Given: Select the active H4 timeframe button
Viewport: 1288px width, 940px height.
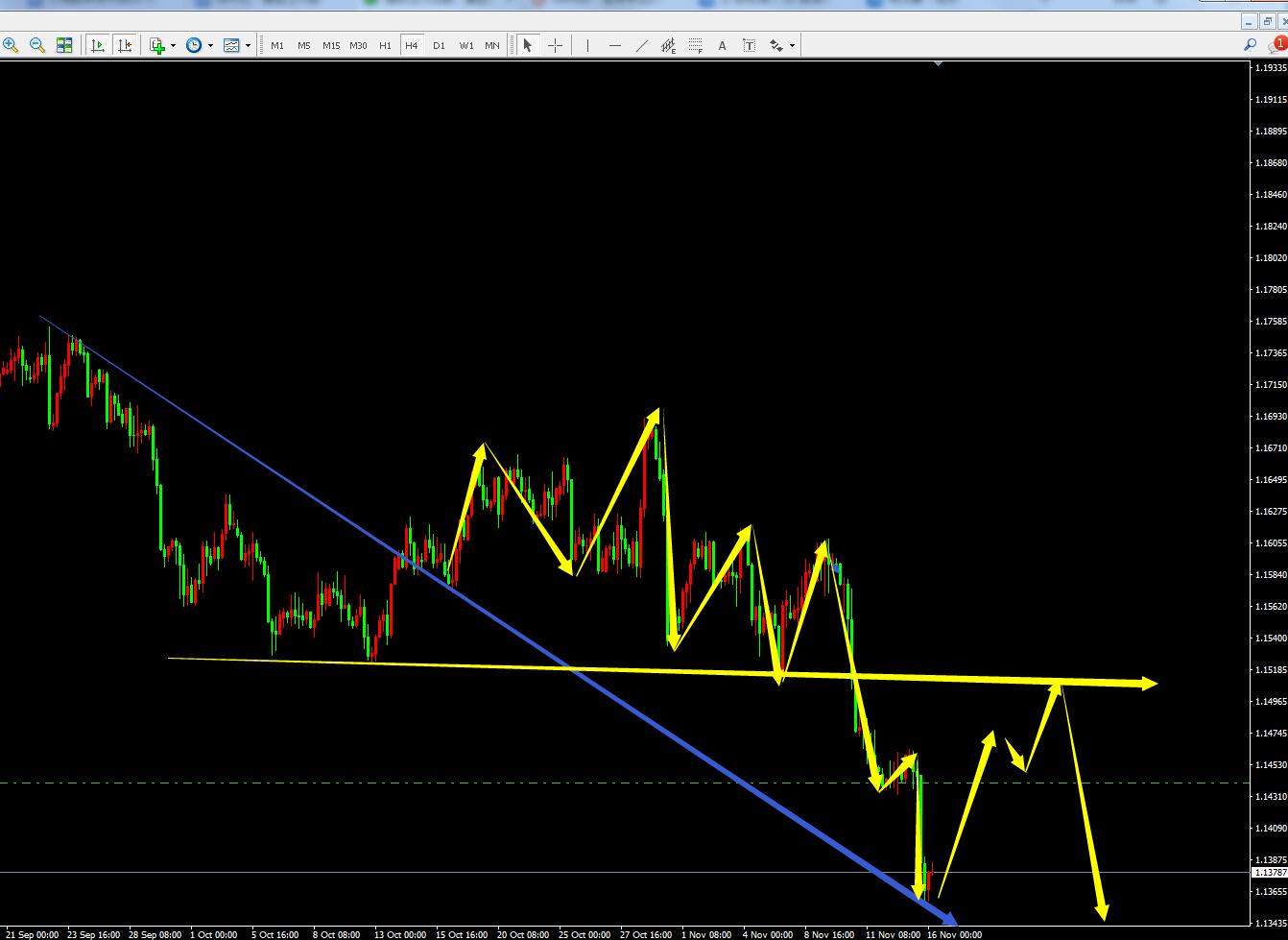Looking at the screenshot, I should (x=412, y=45).
